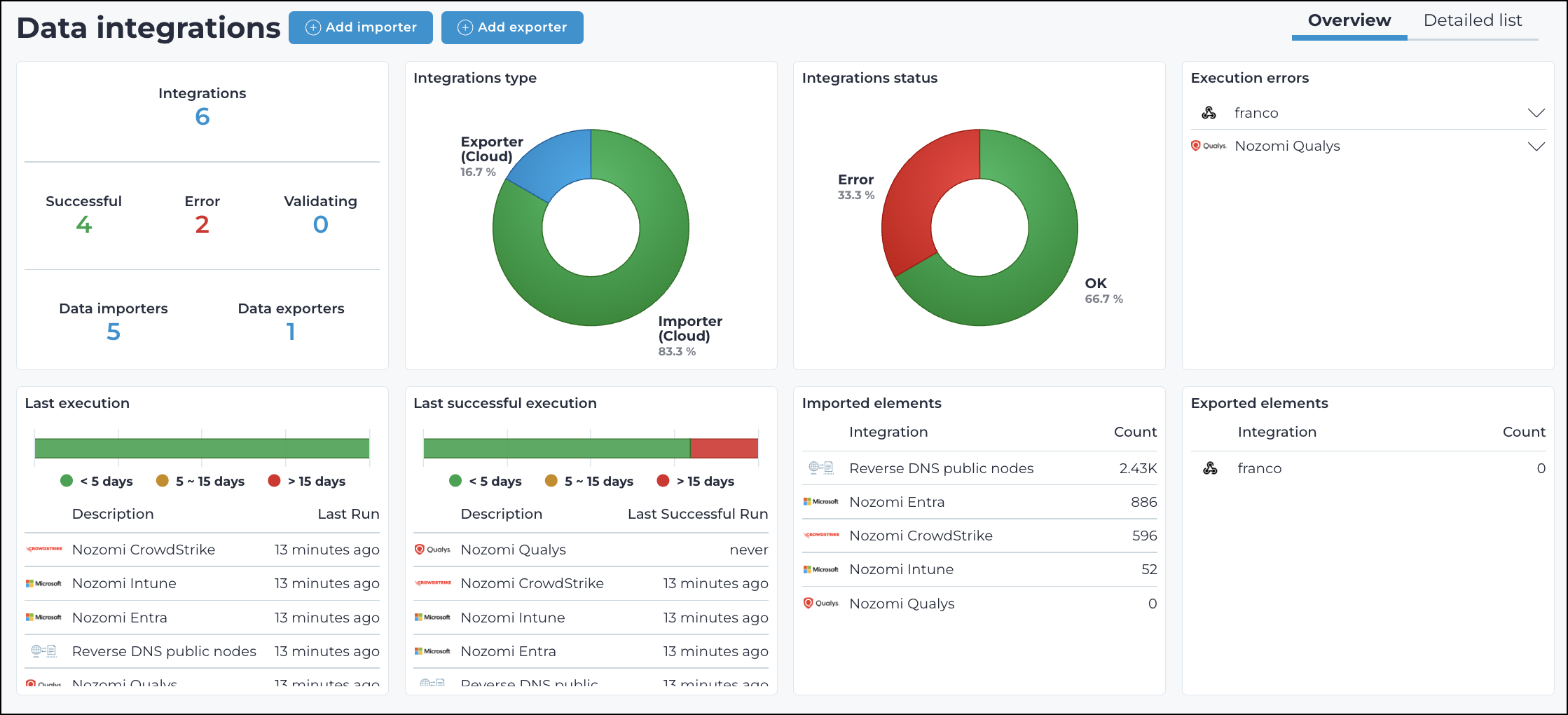Click Nozomi Intune in Imported elements
1568x715 pixels.
(x=901, y=569)
